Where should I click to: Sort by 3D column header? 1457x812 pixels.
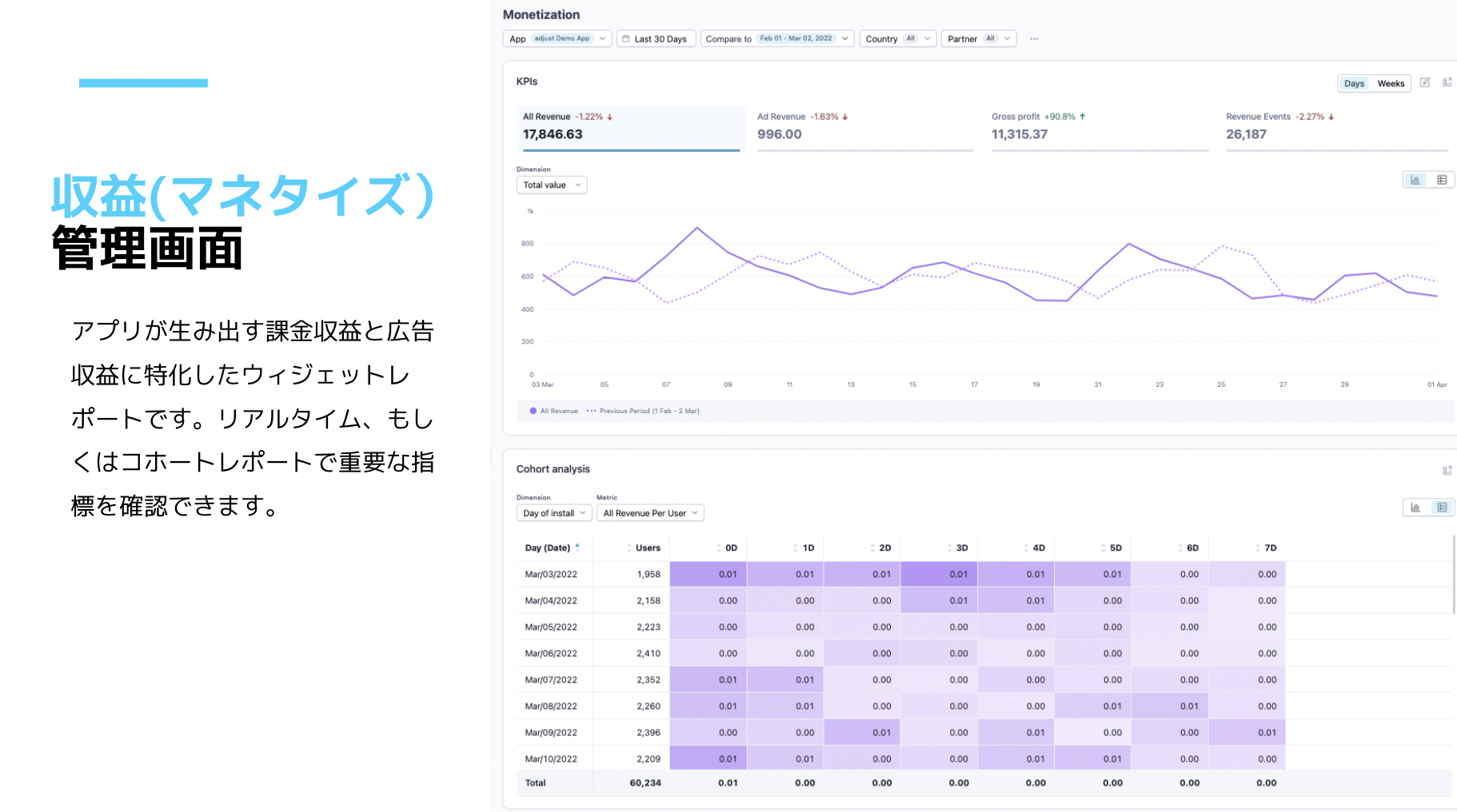point(958,547)
